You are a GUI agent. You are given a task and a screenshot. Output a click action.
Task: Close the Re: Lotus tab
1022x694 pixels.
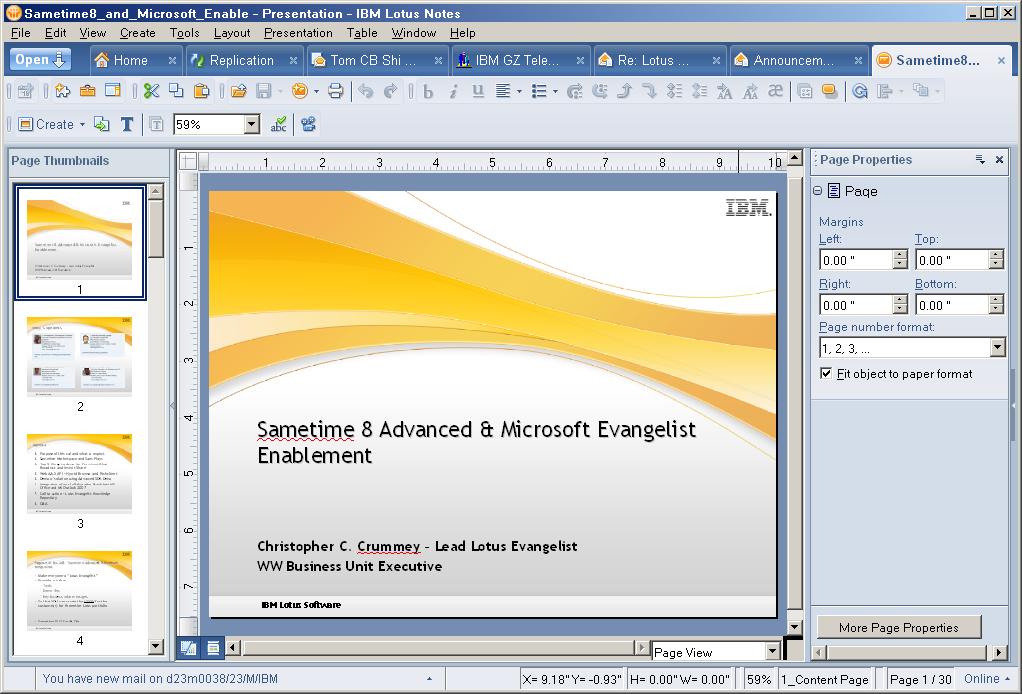pyautogui.click(x=716, y=60)
